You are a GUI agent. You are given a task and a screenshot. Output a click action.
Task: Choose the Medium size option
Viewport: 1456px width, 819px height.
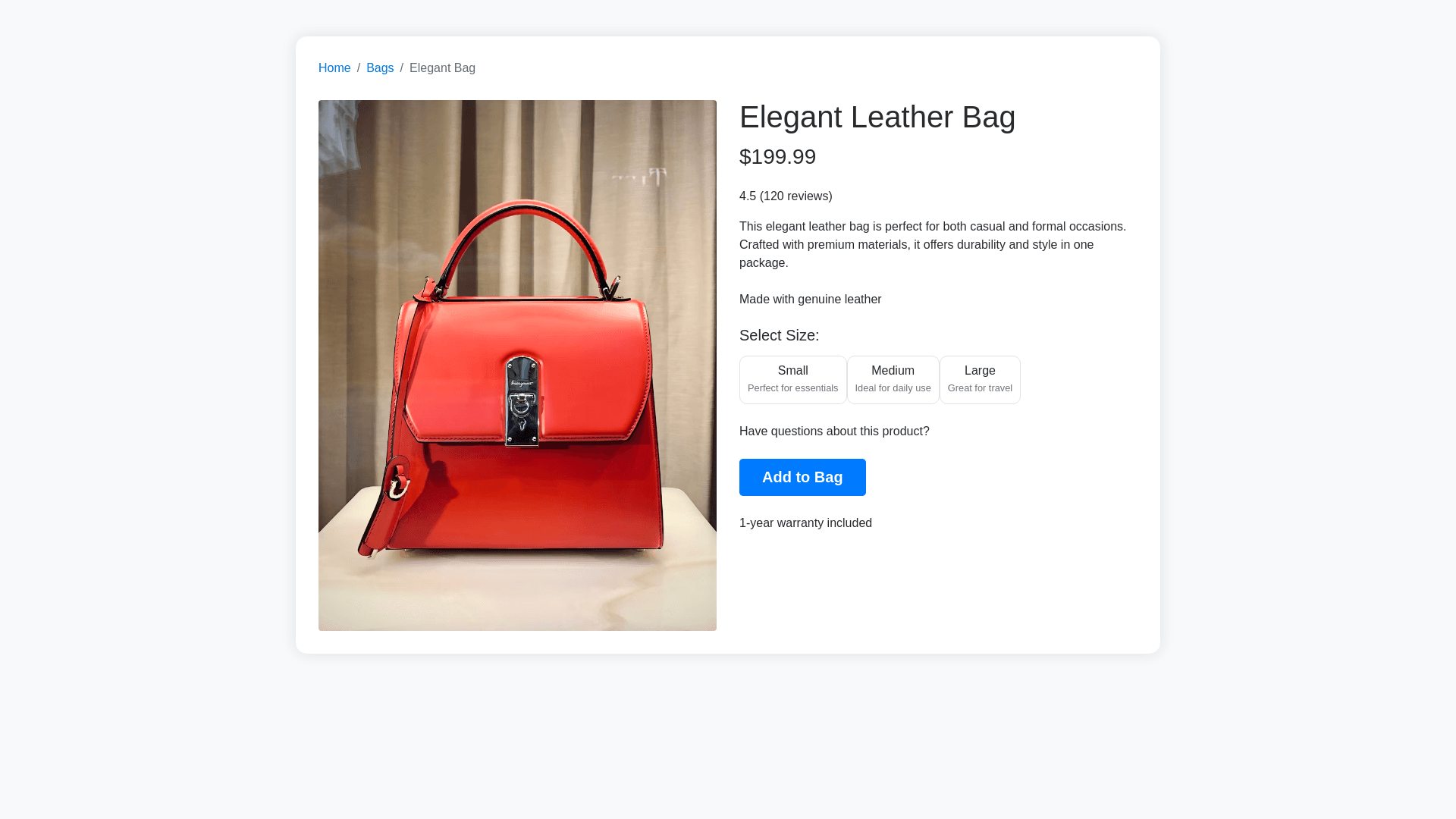[893, 380]
